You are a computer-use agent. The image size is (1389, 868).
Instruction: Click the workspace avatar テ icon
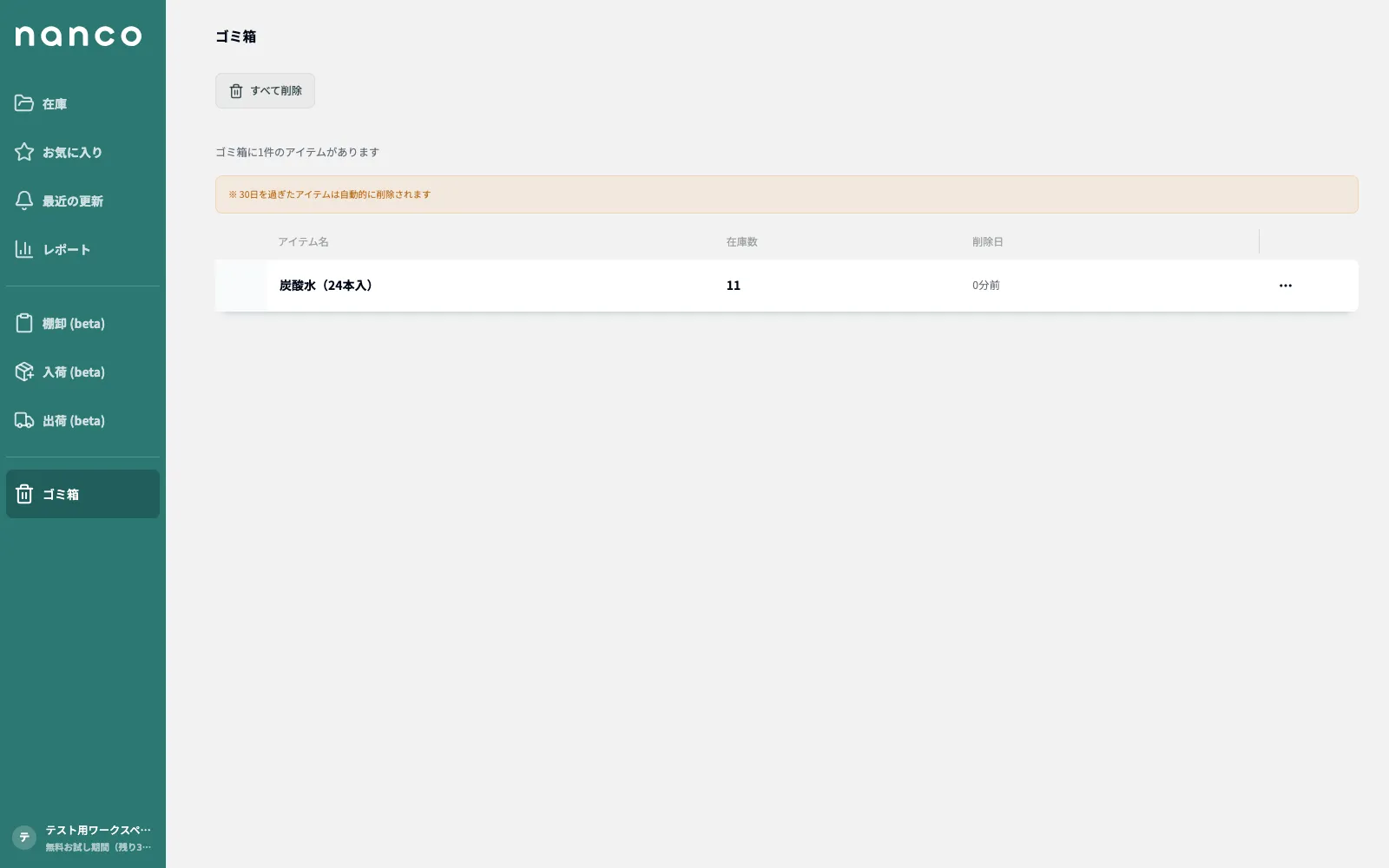[24, 838]
